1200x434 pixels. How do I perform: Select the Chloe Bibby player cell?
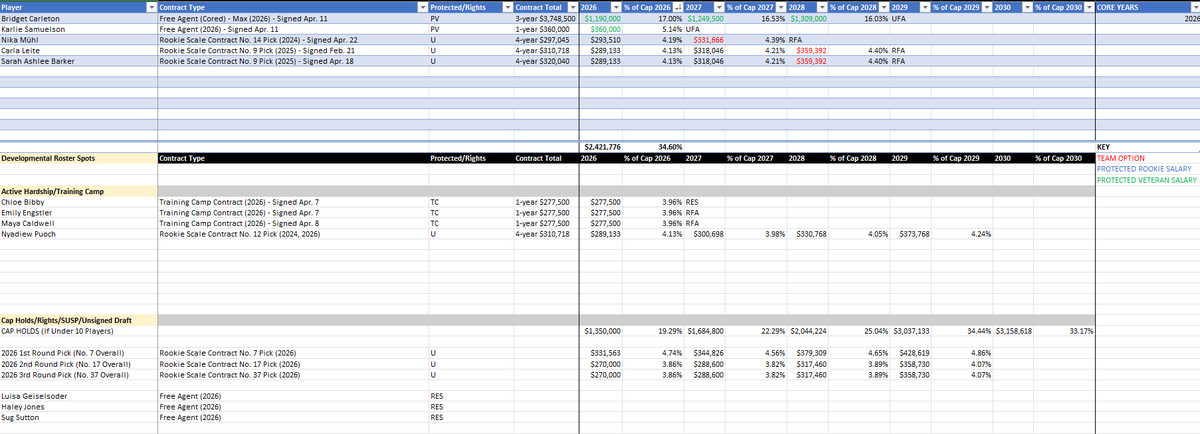click(78, 201)
